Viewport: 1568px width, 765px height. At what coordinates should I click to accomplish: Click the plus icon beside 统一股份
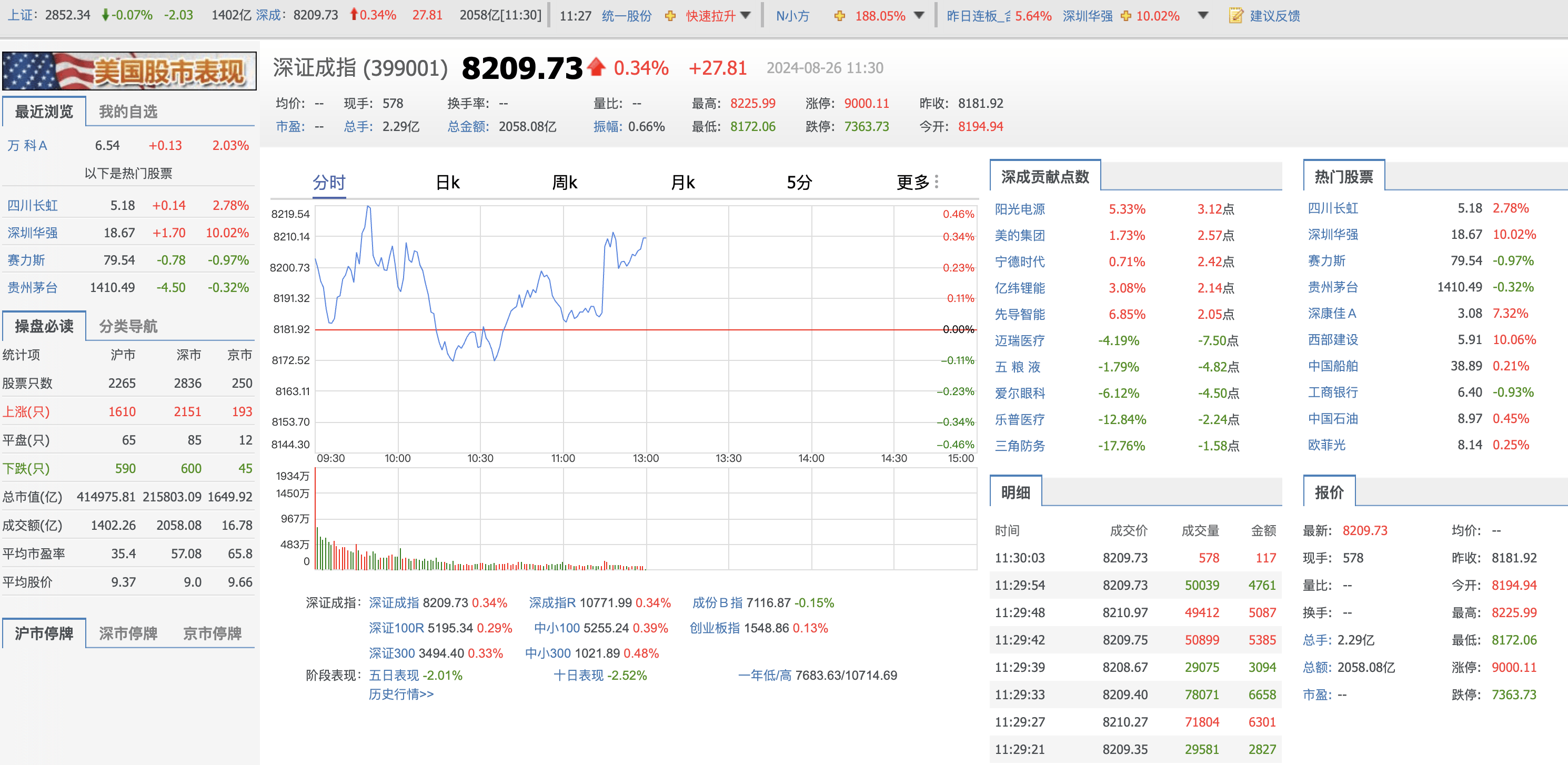(670, 16)
